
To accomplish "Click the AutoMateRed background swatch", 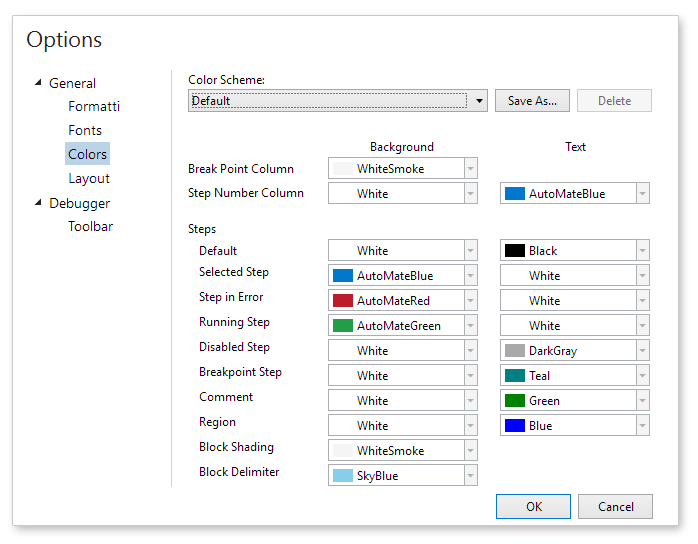I will click(x=343, y=301).
